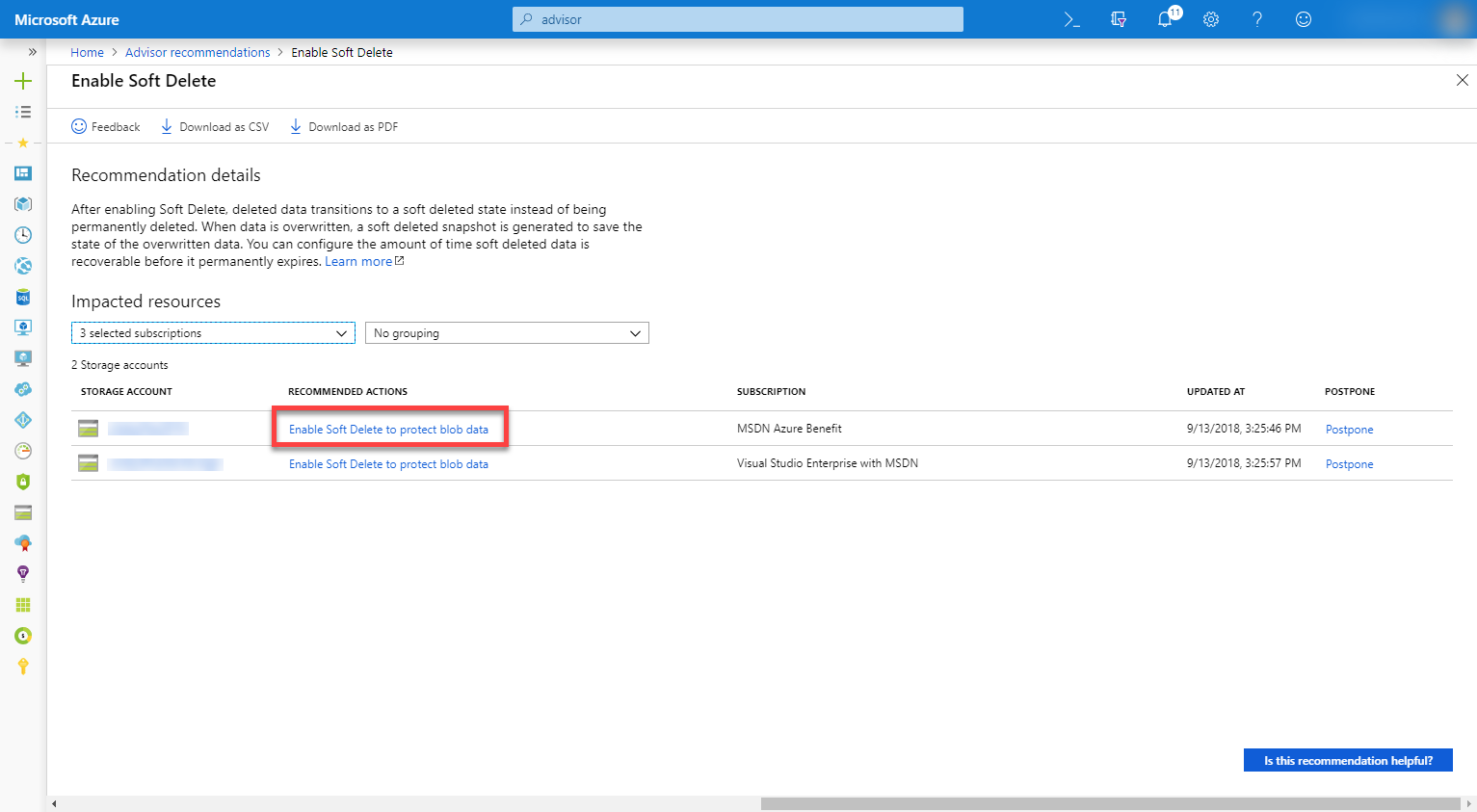The image size is (1477, 812).
Task: Navigate to Advisor recommendations breadcrumb
Action: click(198, 53)
